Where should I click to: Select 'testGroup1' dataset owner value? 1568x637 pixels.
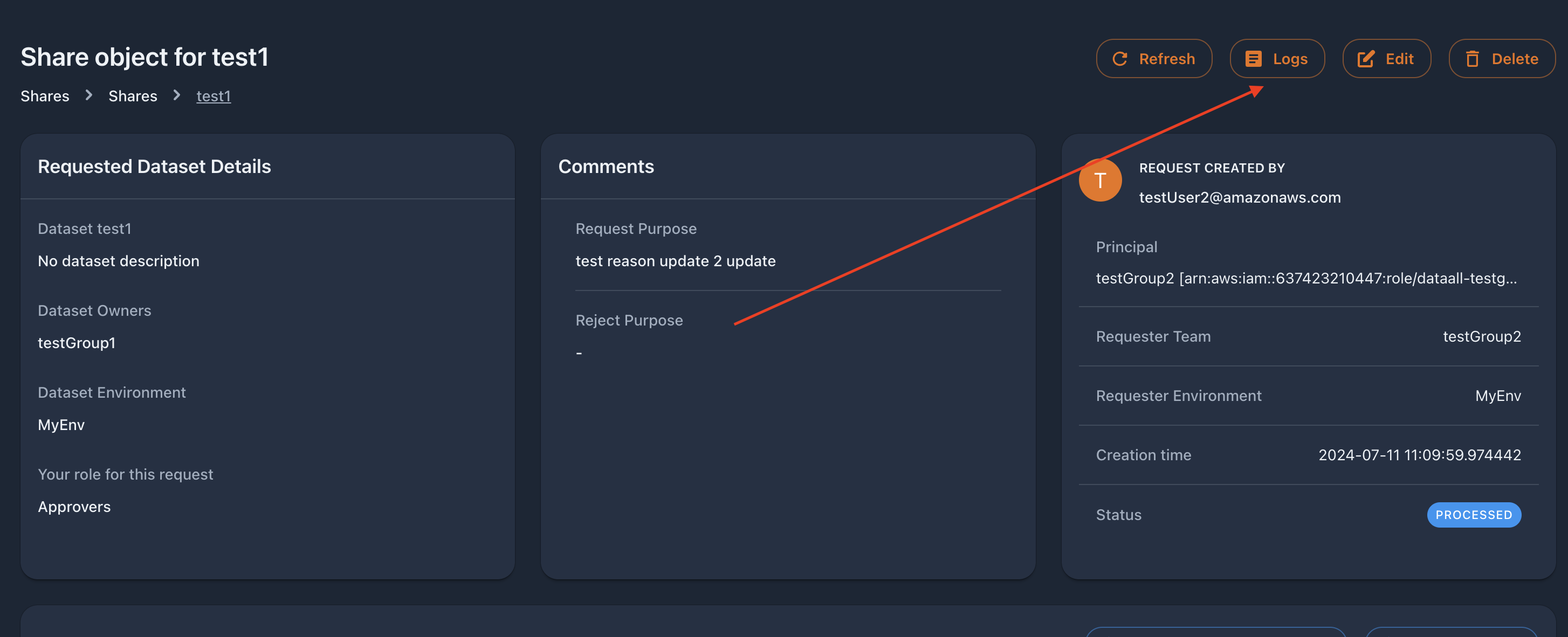coord(77,343)
